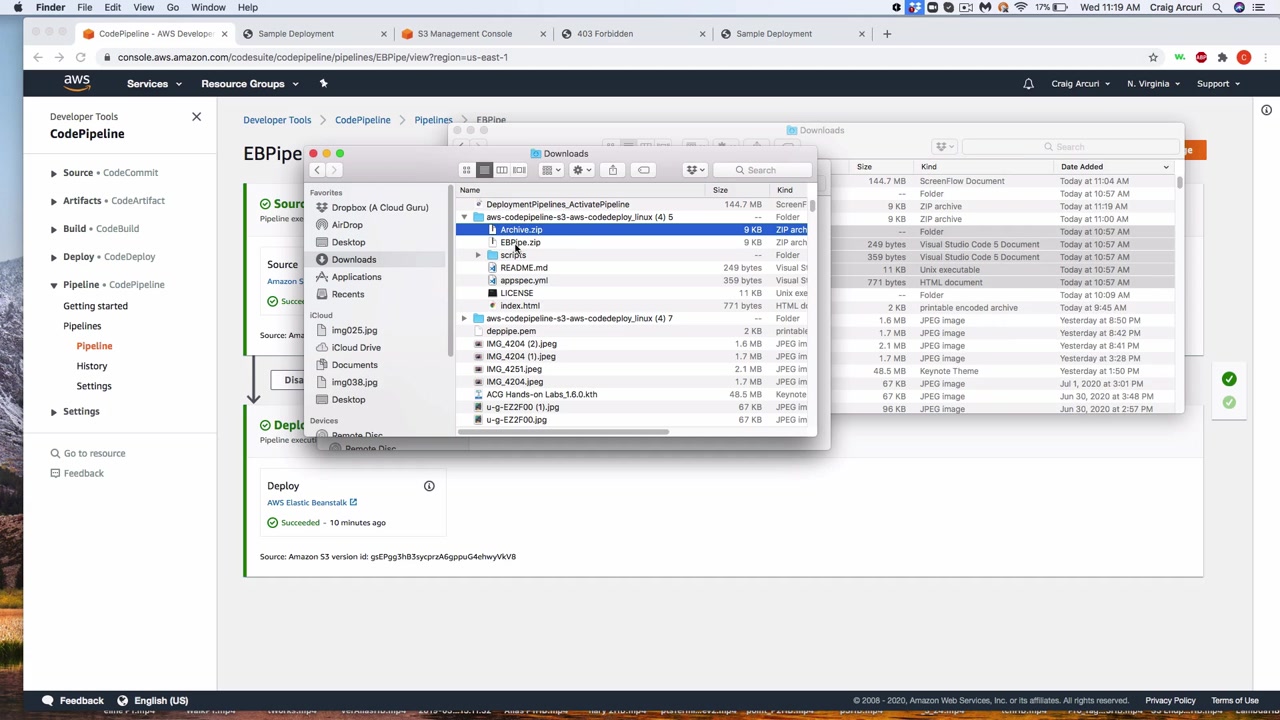Open Chrome extensions puzzle icon
This screenshot has height=720, width=1280.
pyautogui.click(x=1222, y=58)
